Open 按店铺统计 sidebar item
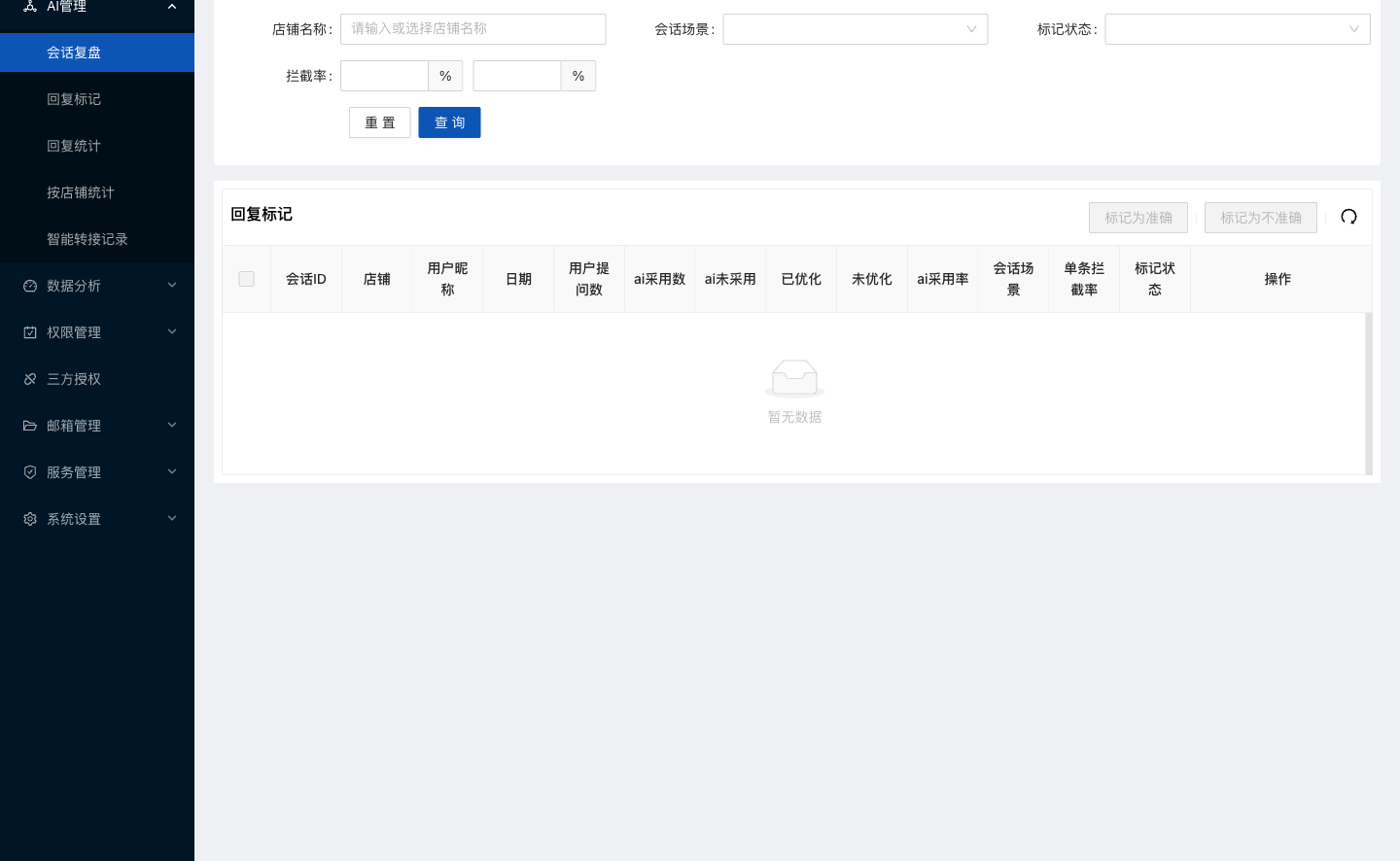This screenshot has height=861, width=1400. 97,192
